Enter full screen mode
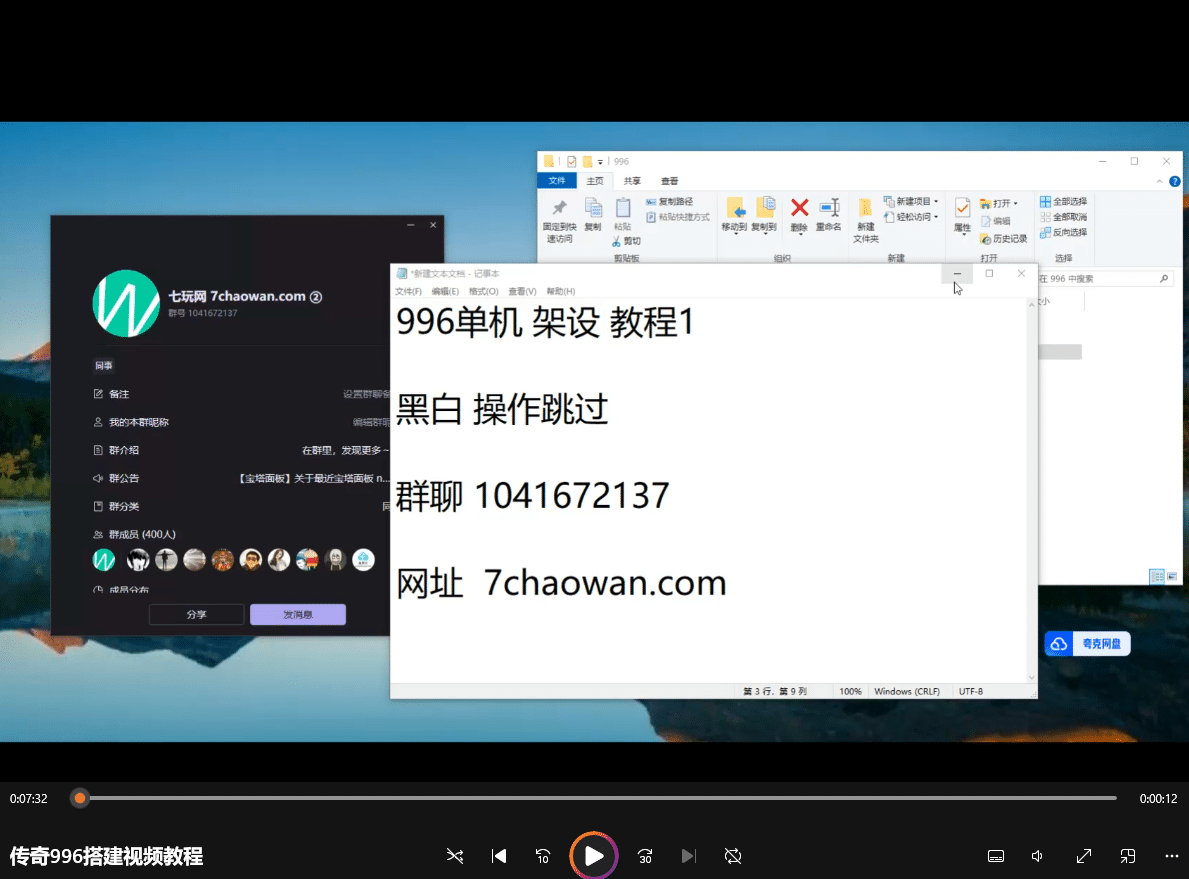This screenshot has width=1189, height=879. point(1083,856)
